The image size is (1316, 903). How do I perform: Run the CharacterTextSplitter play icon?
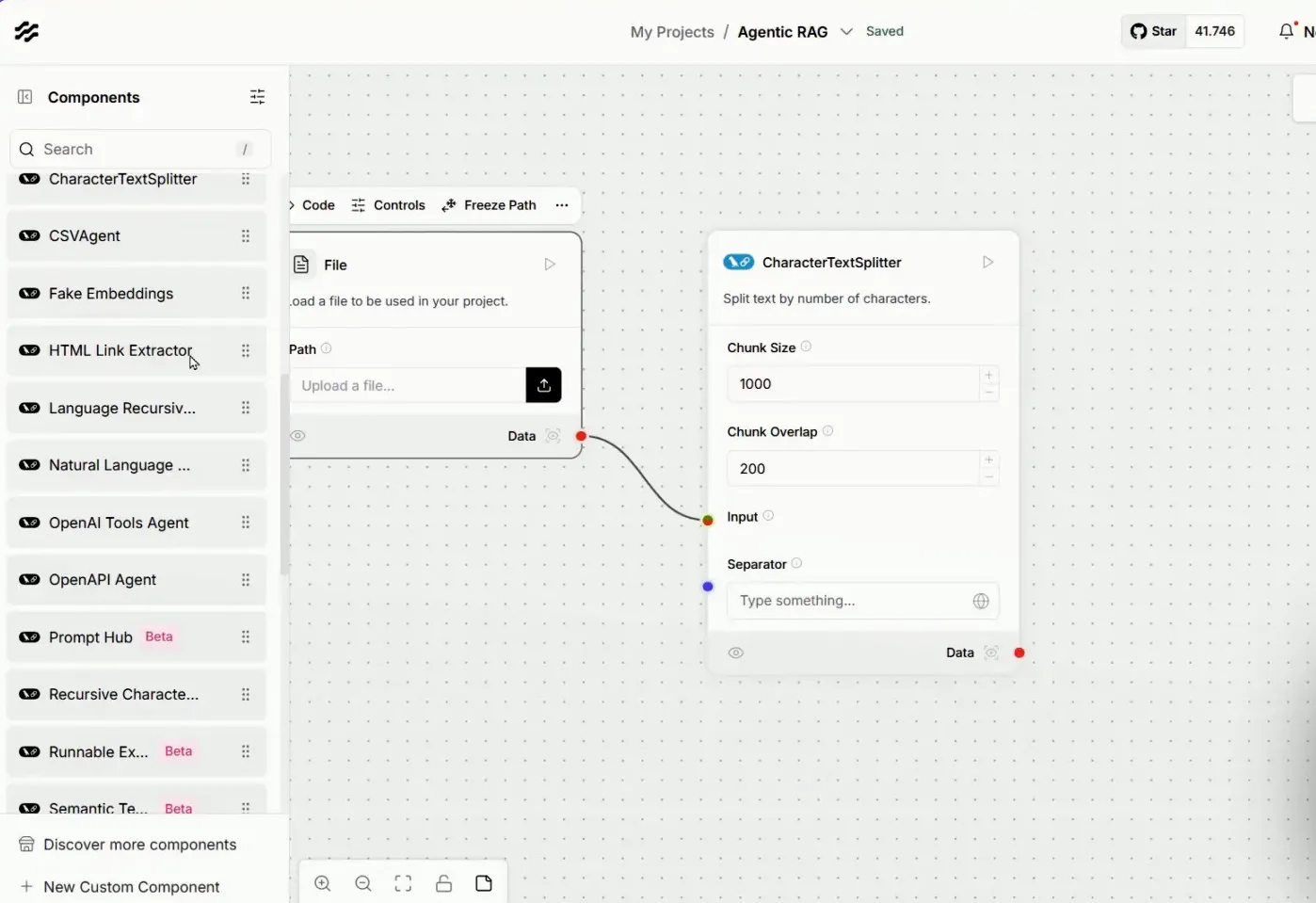point(987,262)
